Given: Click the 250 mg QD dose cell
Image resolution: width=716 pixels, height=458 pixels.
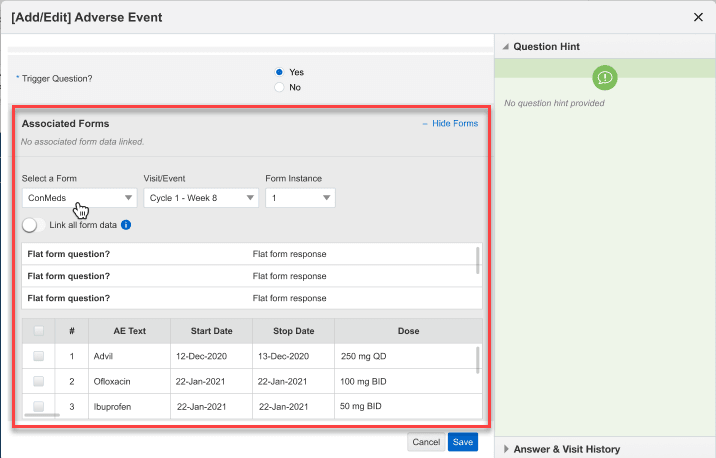Looking at the screenshot, I should [x=408, y=356].
